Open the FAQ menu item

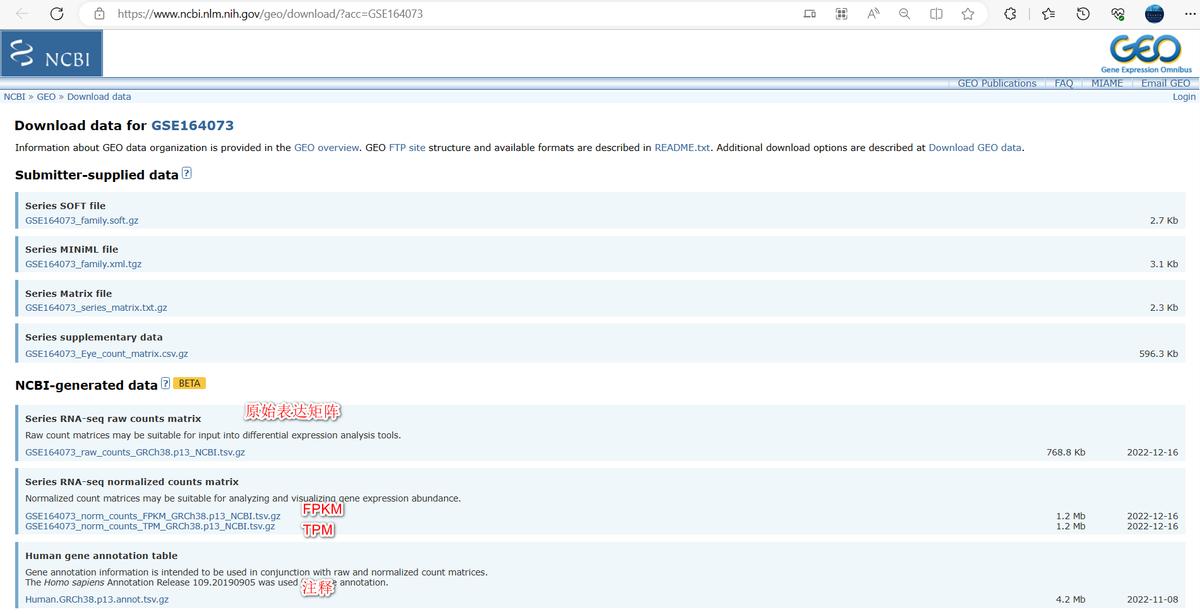1064,83
